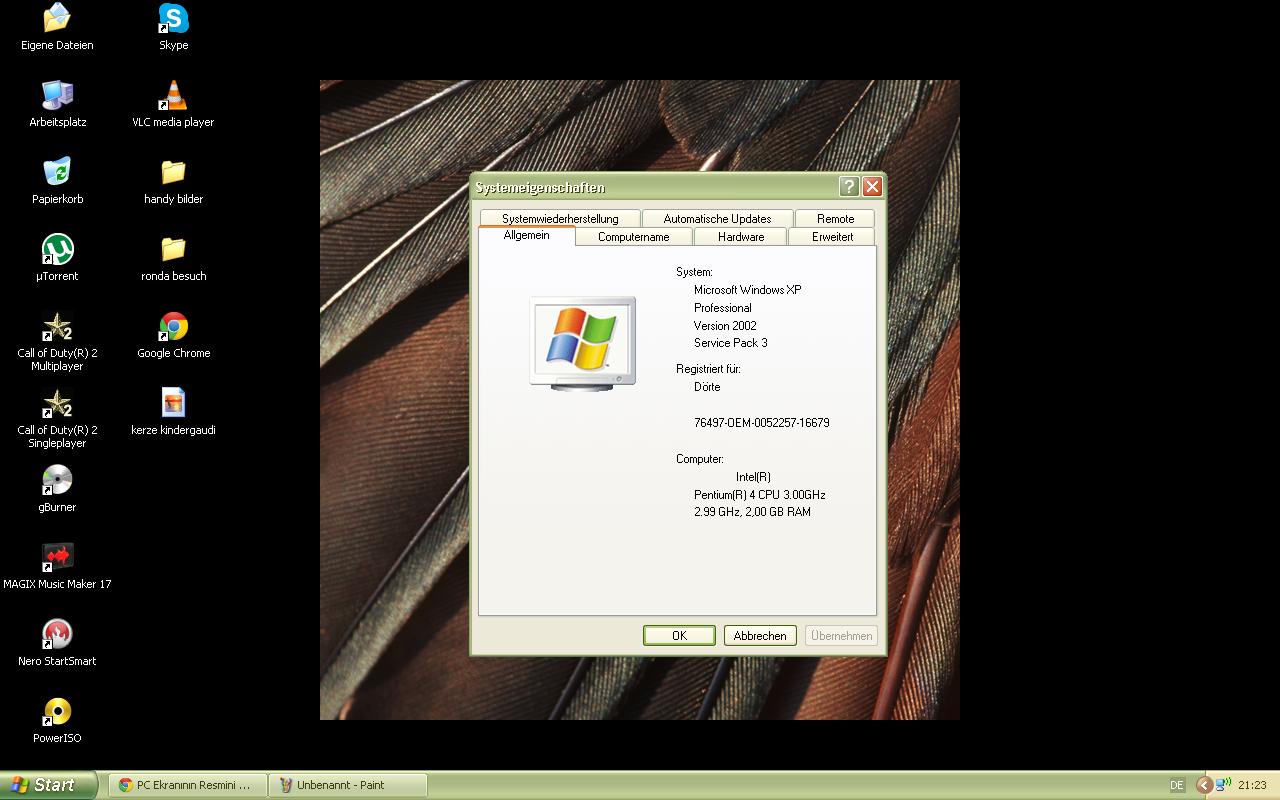Image resolution: width=1280 pixels, height=800 pixels.
Task: Select the Allgemein tab
Action: tap(526, 235)
